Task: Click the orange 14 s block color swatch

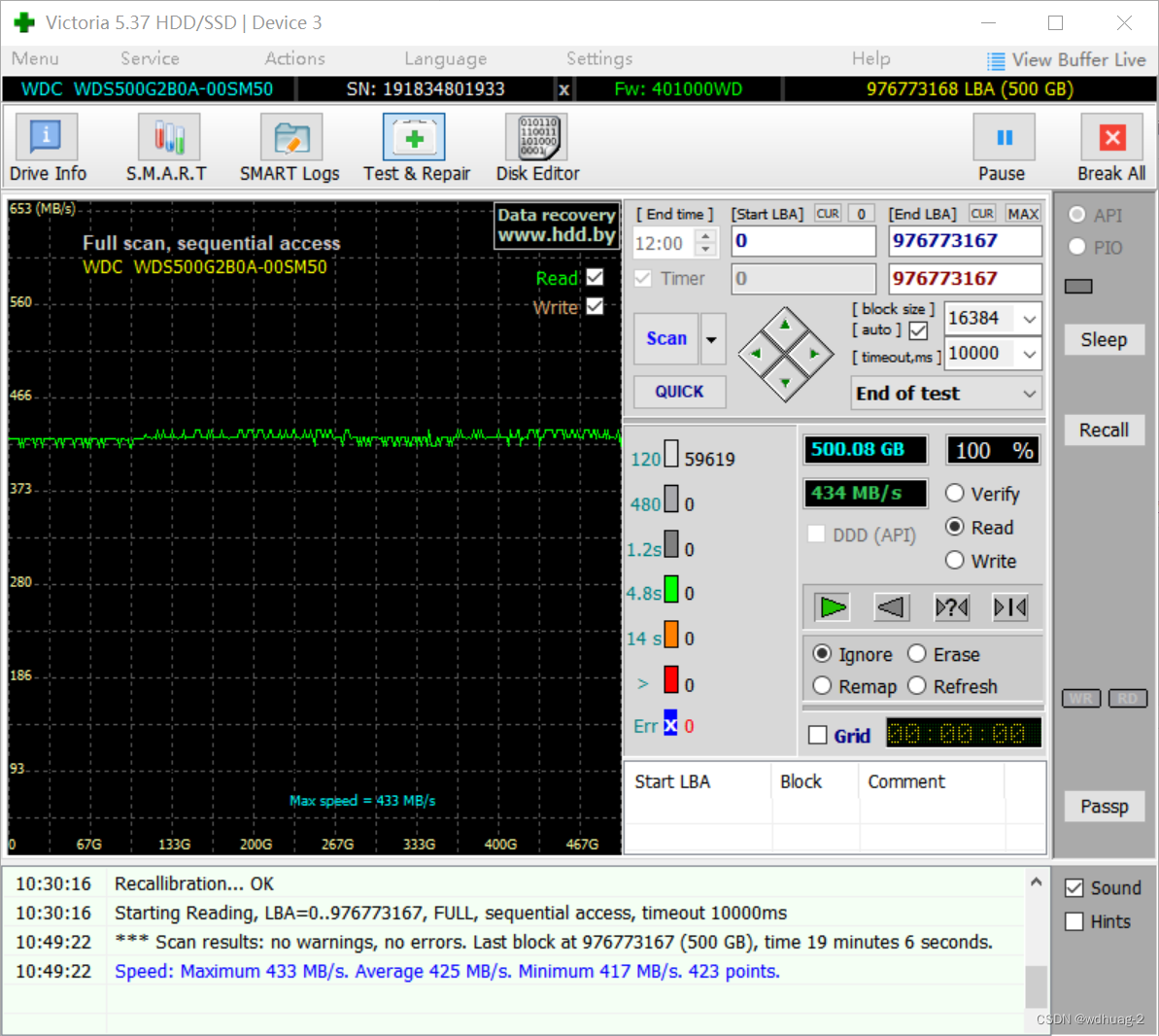Action: tap(671, 635)
